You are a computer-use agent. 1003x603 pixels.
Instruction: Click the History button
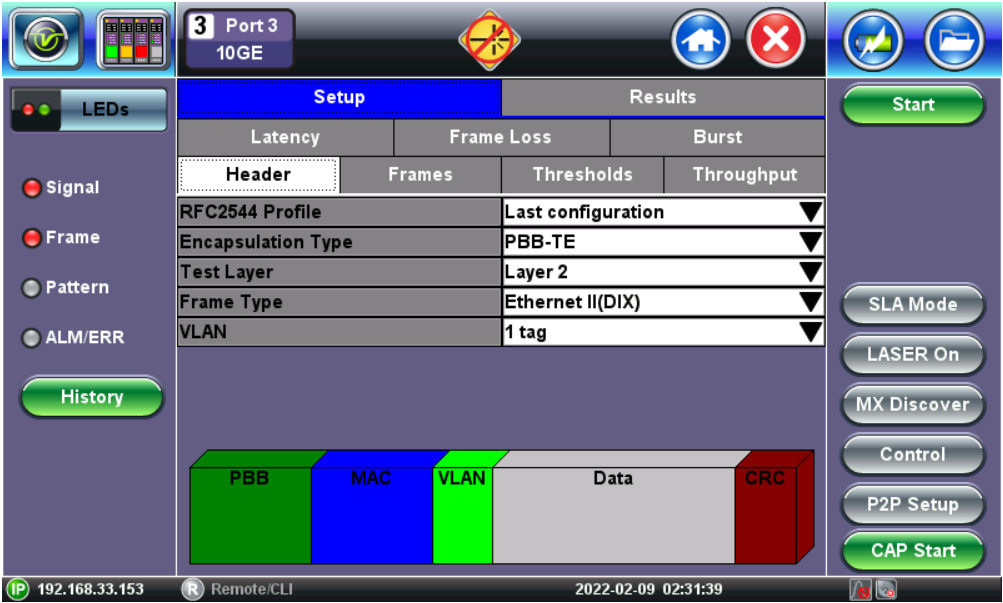91,397
